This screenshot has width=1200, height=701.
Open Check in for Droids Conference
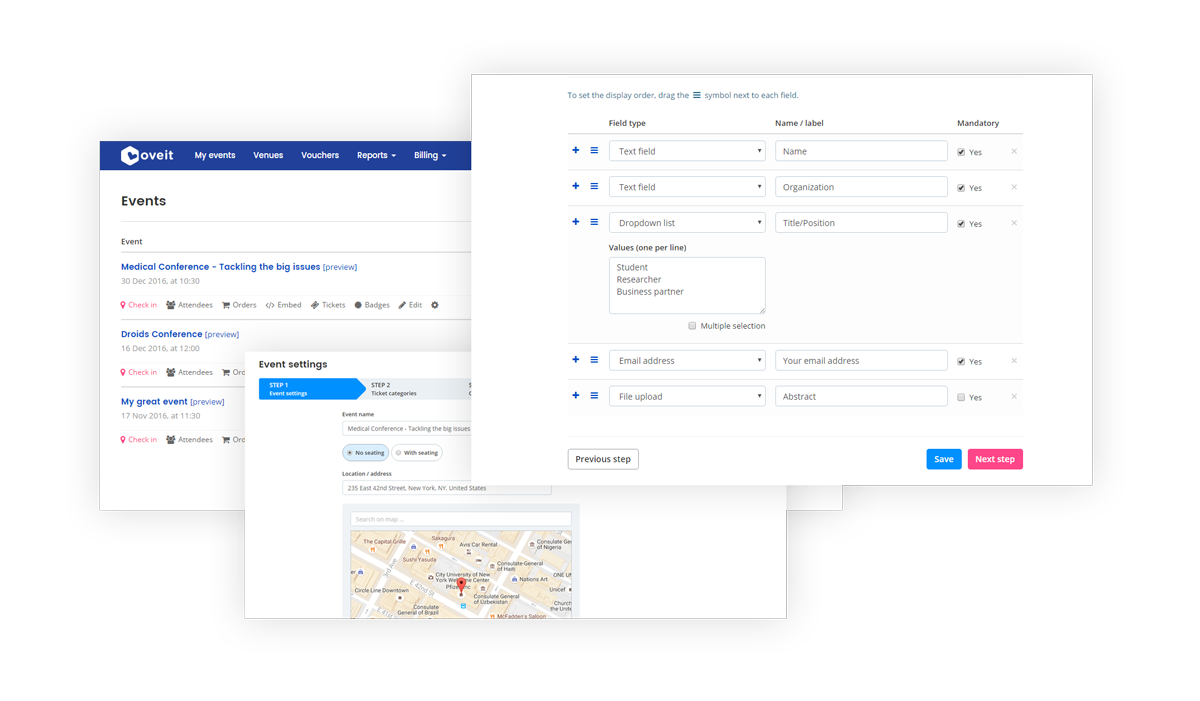click(x=139, y=372)
